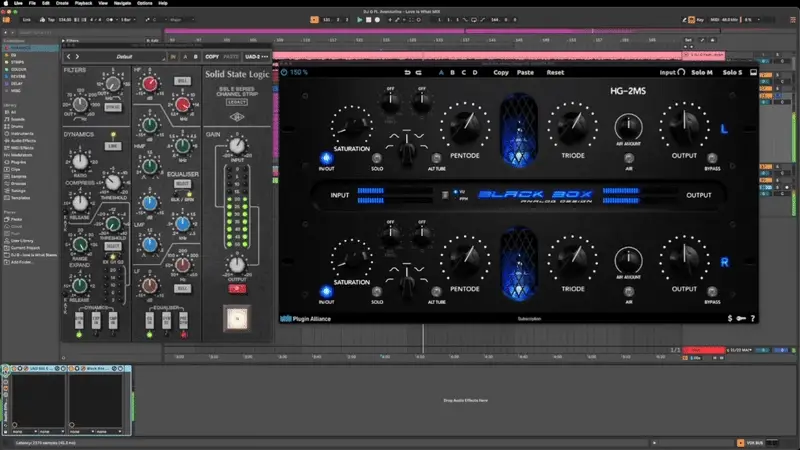The width and height of the screenshot is (800, 450).
Task: Click R channel AIR button
Action: pyautogui.click(x=629, y=292)
